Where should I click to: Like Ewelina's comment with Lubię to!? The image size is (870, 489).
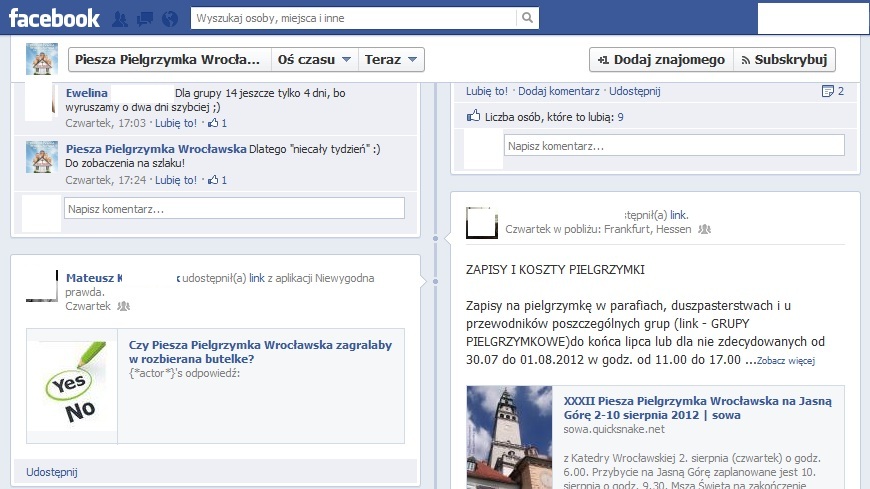tap(176, 123)
